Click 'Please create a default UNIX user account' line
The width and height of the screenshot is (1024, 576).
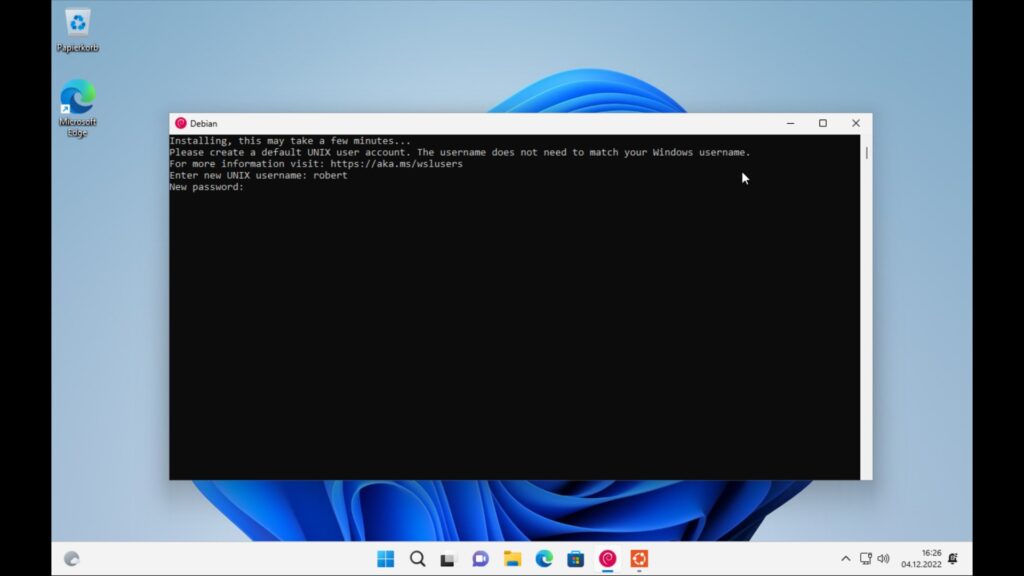460,153
